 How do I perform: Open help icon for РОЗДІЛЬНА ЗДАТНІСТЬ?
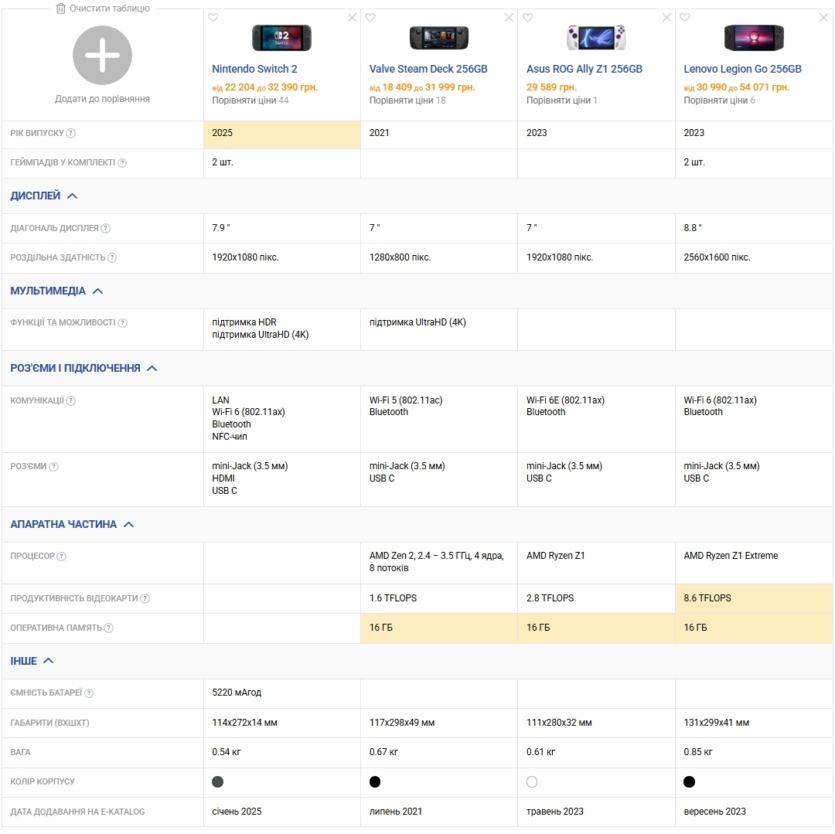tap(112, 258)
